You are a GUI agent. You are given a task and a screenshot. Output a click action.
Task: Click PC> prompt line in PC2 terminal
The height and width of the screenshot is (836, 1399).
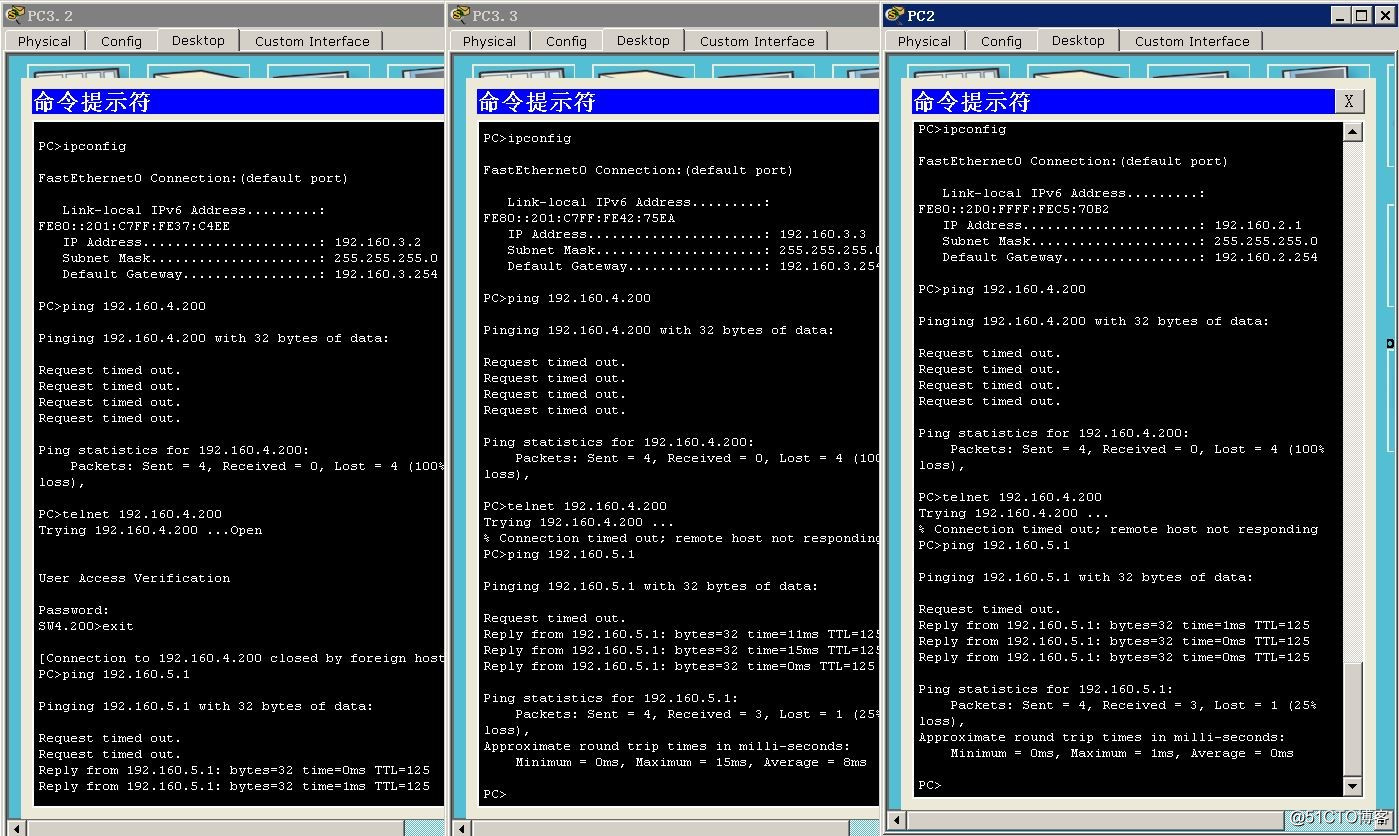coord(930,785)
